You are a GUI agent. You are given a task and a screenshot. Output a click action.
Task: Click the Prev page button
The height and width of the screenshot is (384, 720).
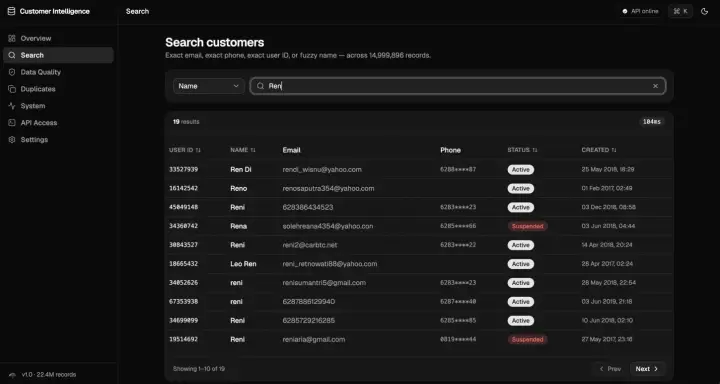[610, 369]
